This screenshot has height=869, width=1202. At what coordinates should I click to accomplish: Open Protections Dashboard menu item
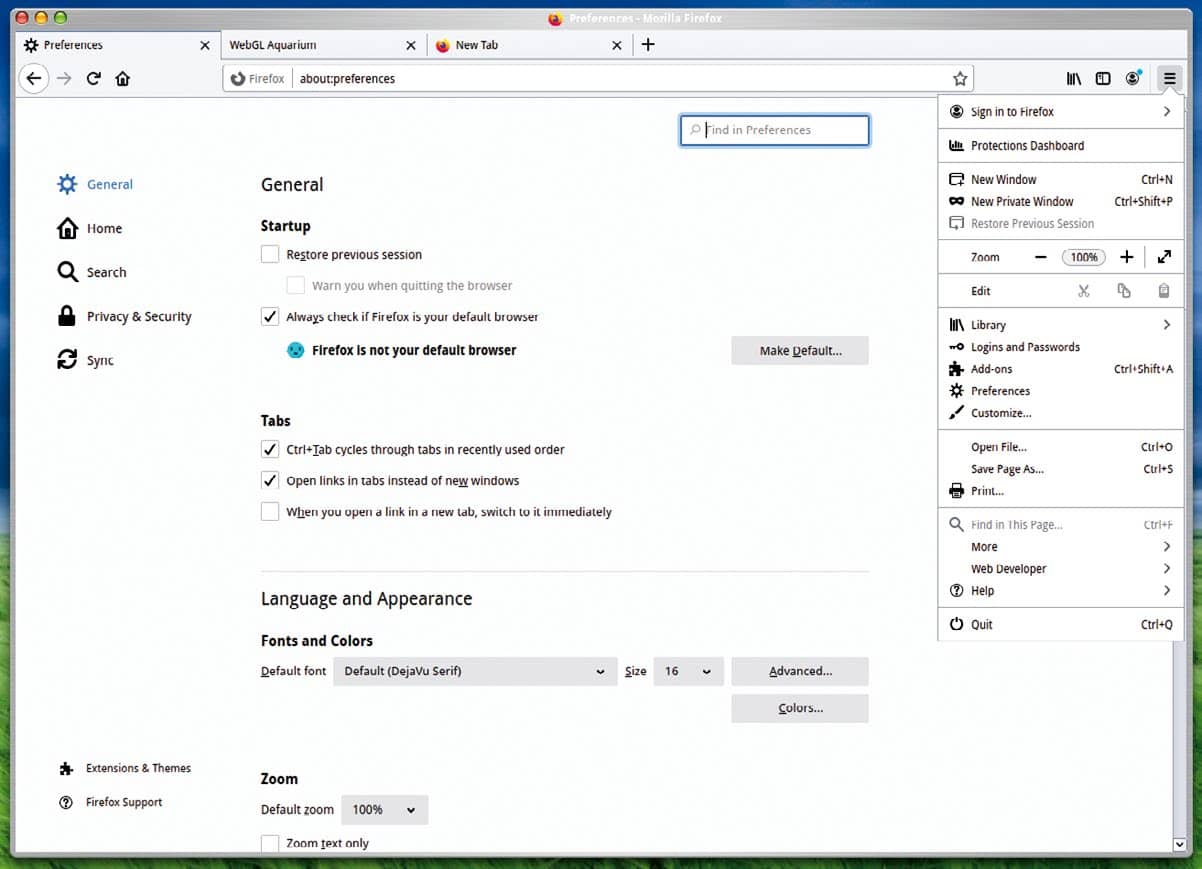[x=1060, y=146]
